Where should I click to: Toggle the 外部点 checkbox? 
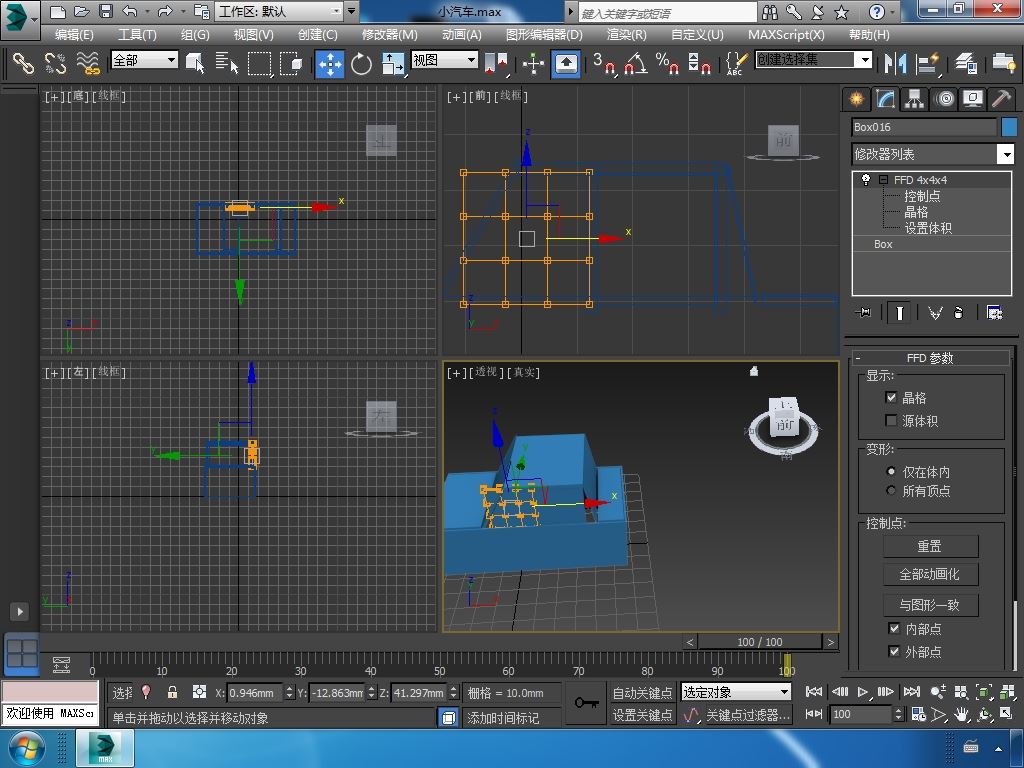[x=894, y=651]
